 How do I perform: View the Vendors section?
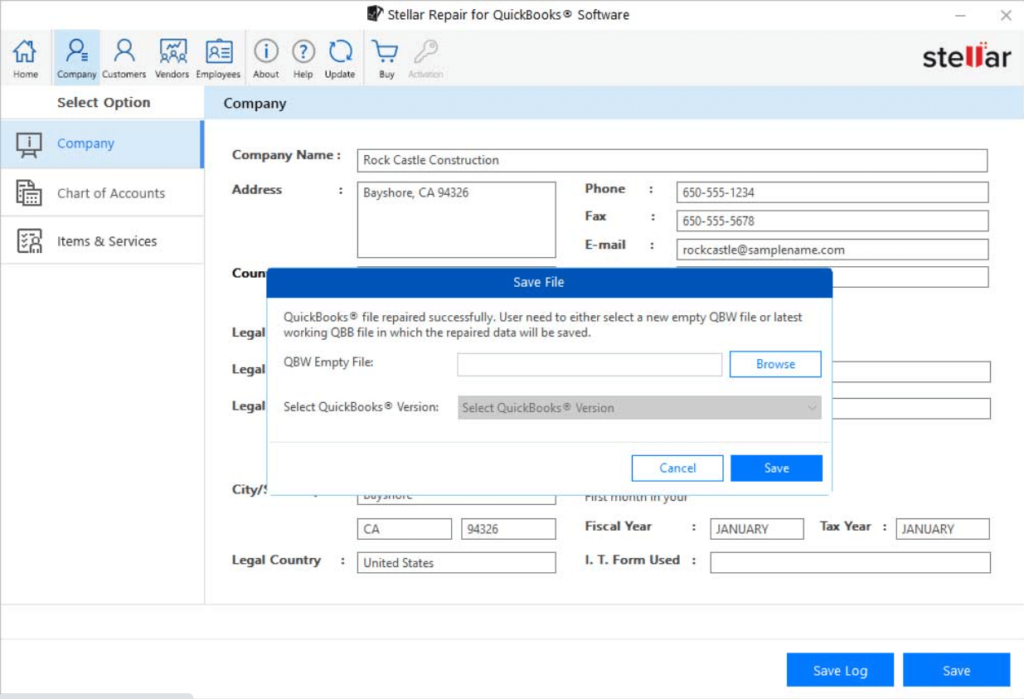171,56
